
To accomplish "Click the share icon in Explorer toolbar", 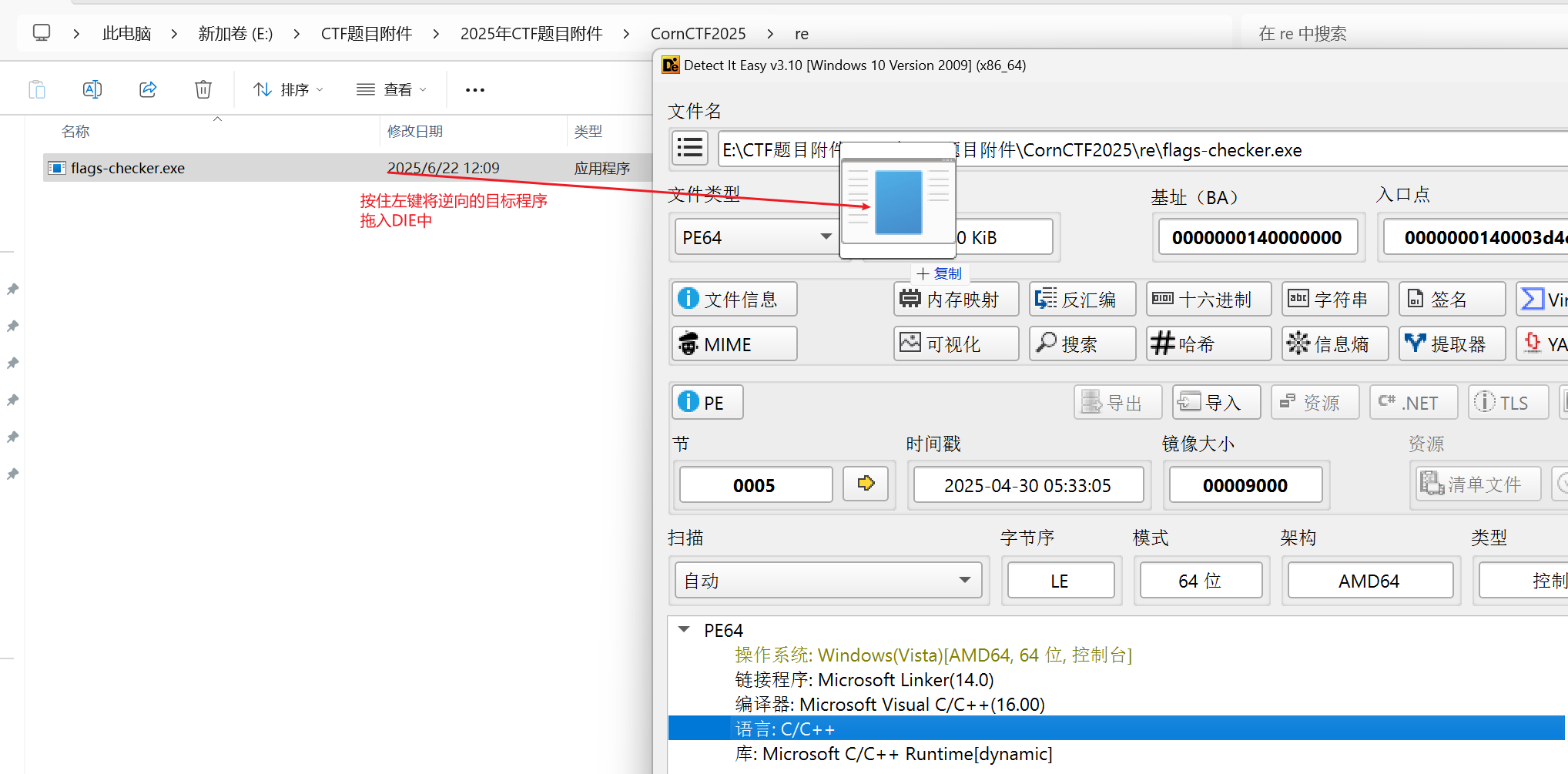I will (148, 89).
